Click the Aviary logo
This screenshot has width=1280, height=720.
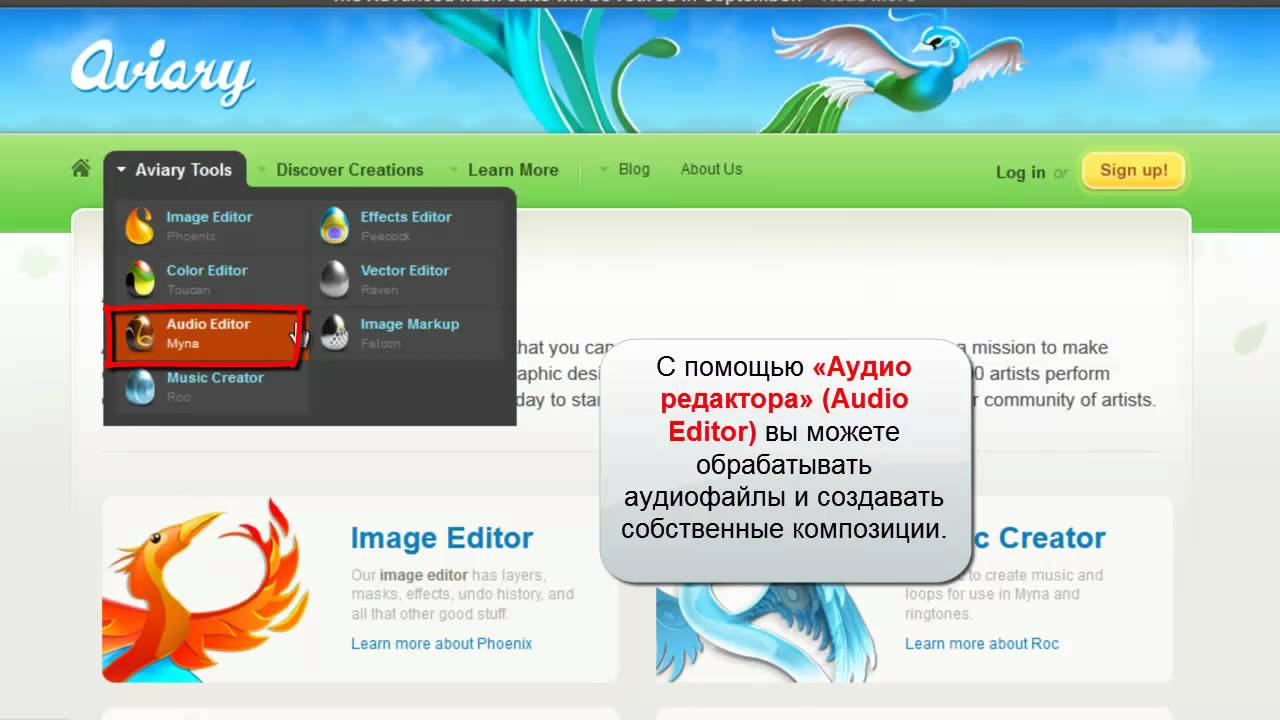(163, 74)
